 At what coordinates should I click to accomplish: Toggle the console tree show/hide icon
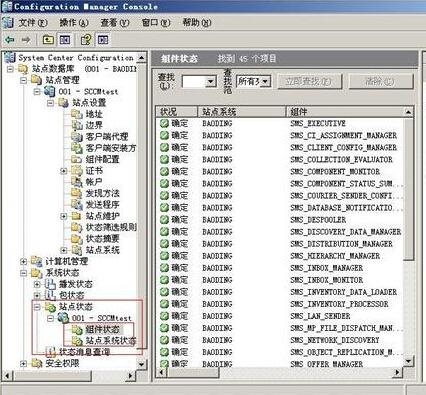[65, 40]
